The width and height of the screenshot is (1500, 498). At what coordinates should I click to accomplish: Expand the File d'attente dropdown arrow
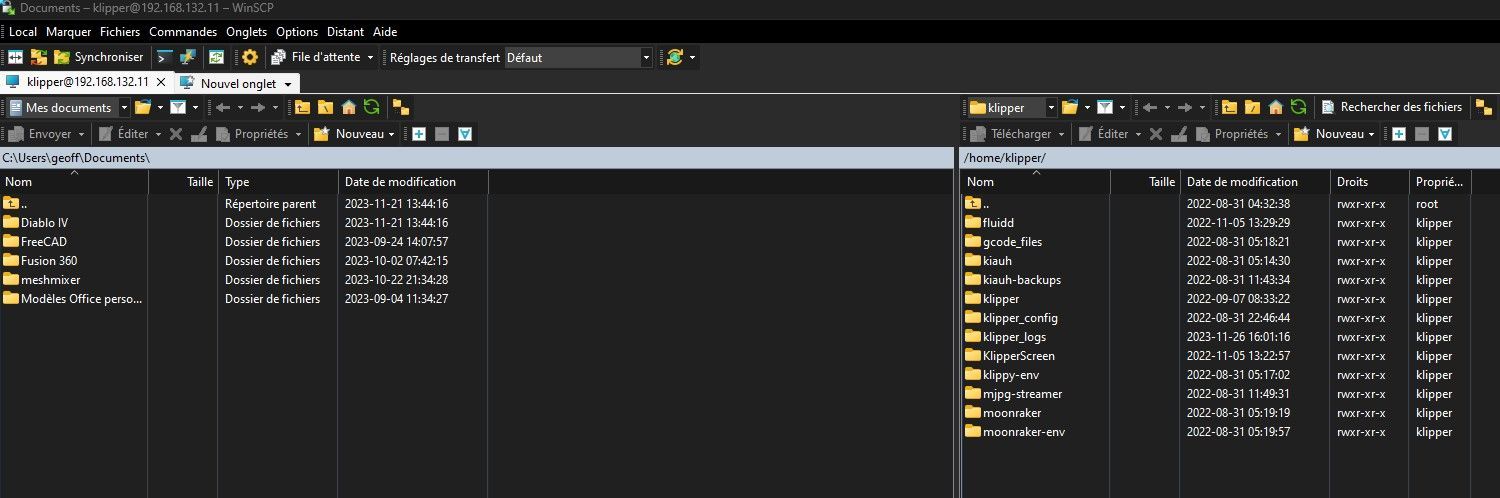pos(370,57)
